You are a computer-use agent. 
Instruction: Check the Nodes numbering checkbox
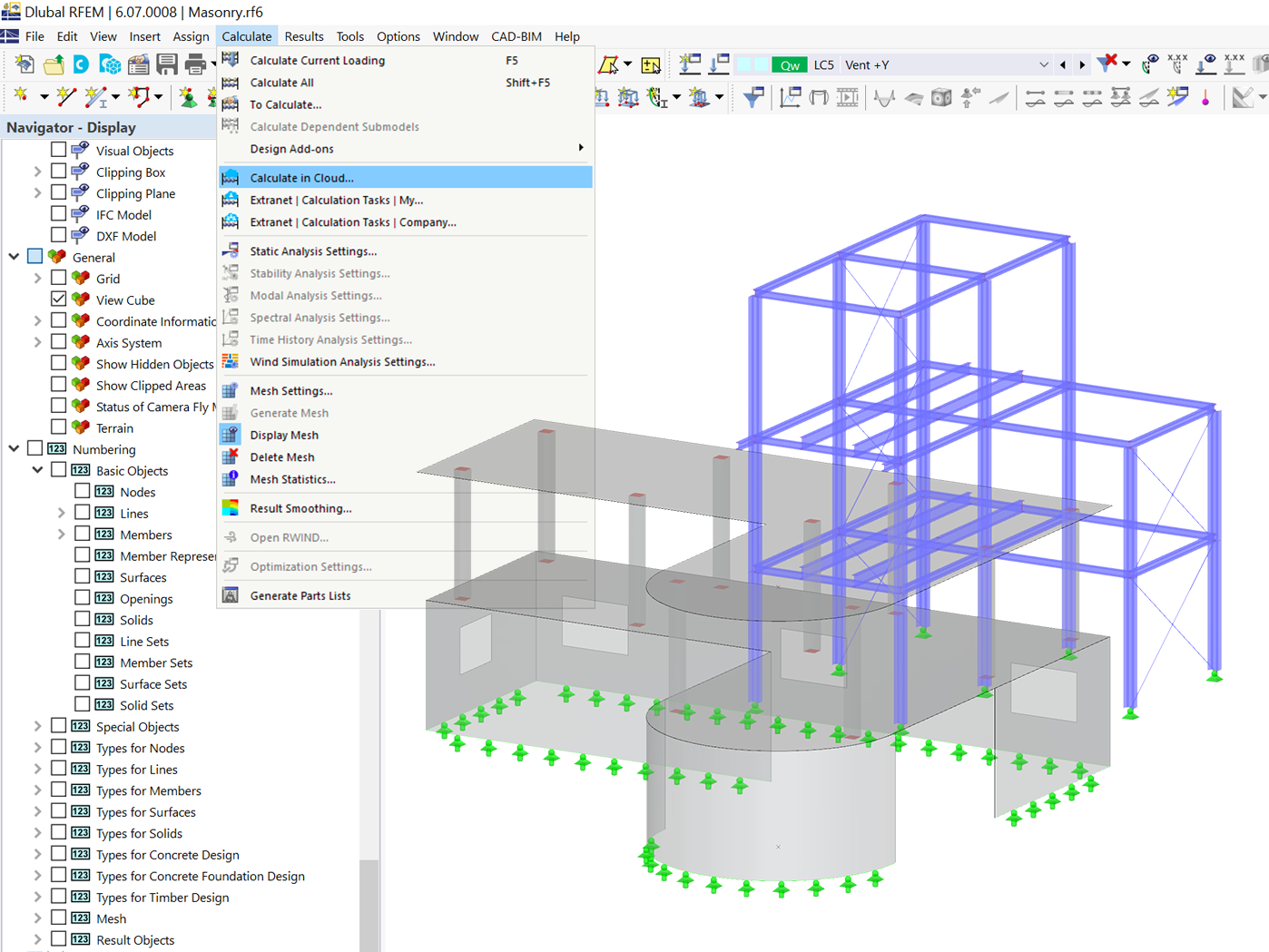pyautogui.click(x=83, y=491)
